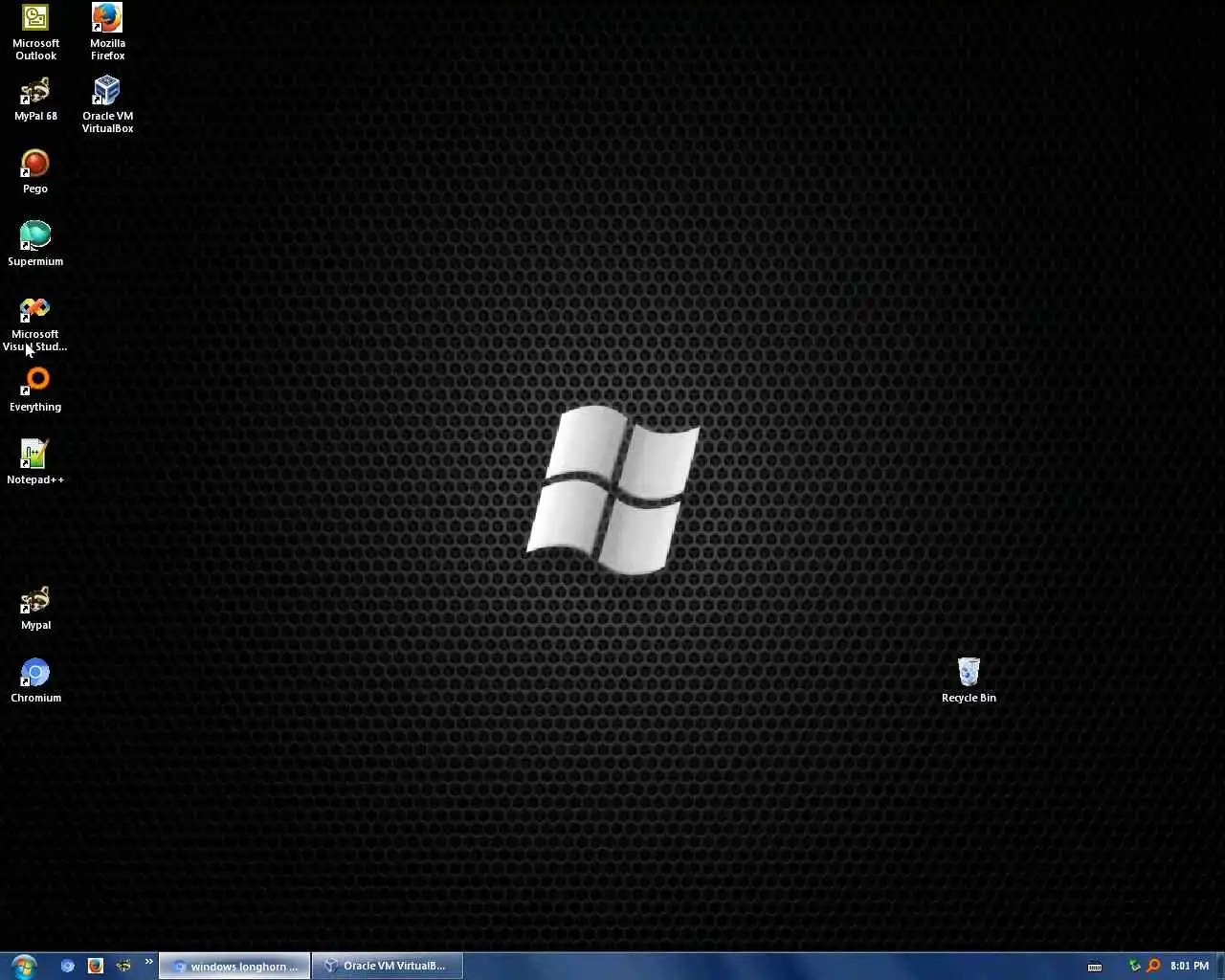Select the Oracle VM VirtualBox desktop shortcut
The height and width of the screenshot is (980, 1225).
(107, 104)
